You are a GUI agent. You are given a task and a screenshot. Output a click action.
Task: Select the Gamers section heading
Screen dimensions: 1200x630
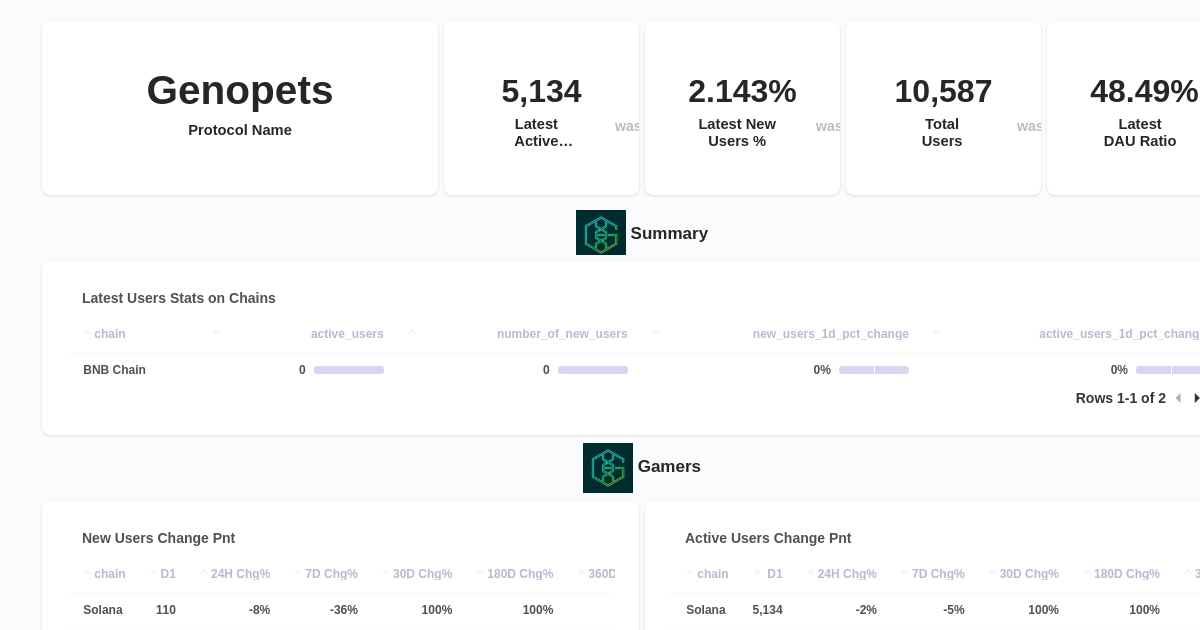(x=669, y=466)
